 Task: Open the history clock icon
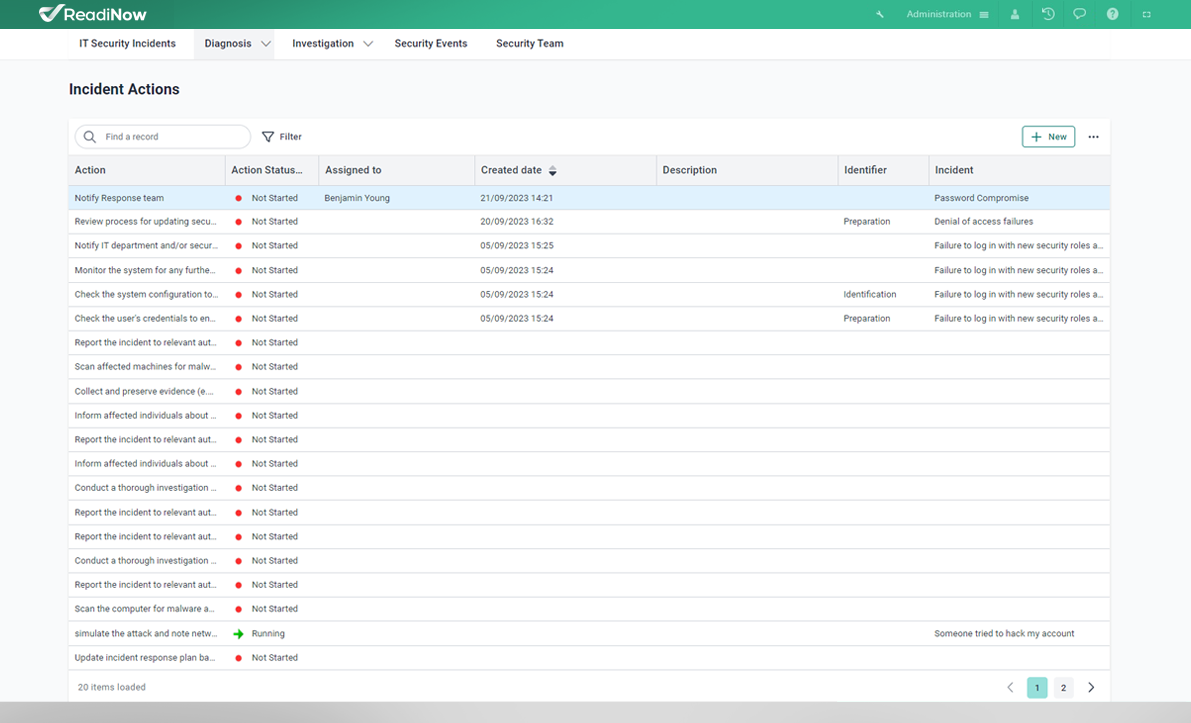pos(1048,14)
